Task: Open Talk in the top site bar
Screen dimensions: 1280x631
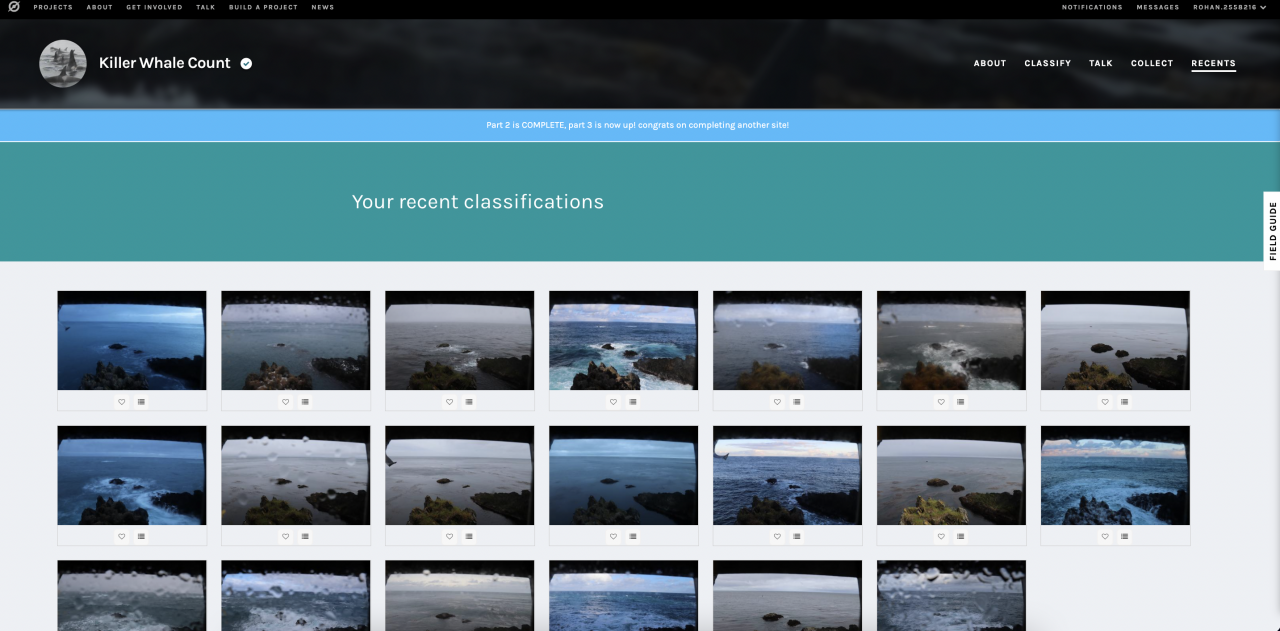Action: (205, 7)
